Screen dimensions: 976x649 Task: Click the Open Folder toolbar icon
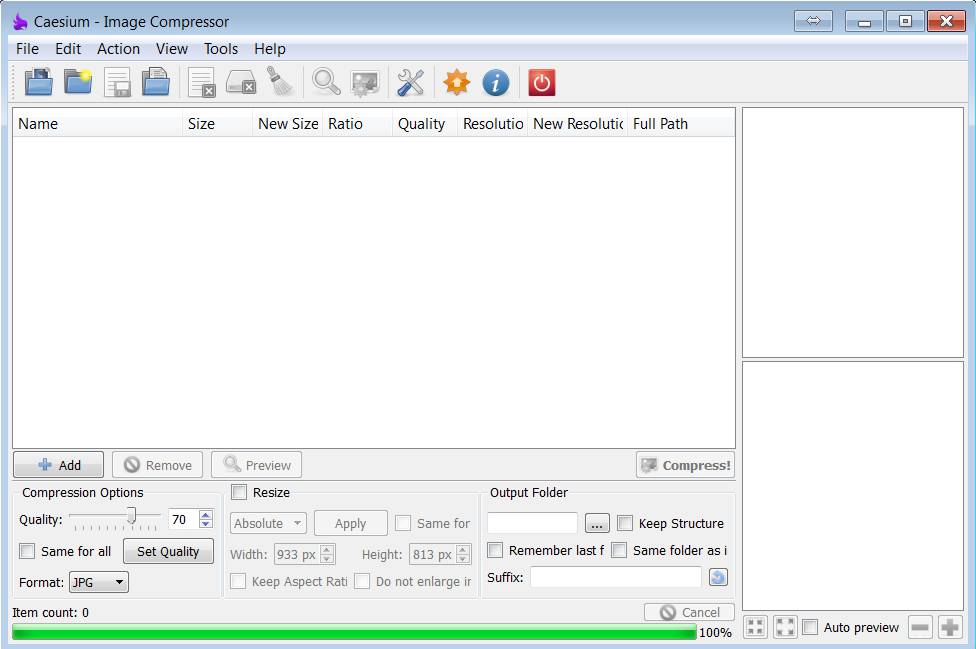pos(78,82)
